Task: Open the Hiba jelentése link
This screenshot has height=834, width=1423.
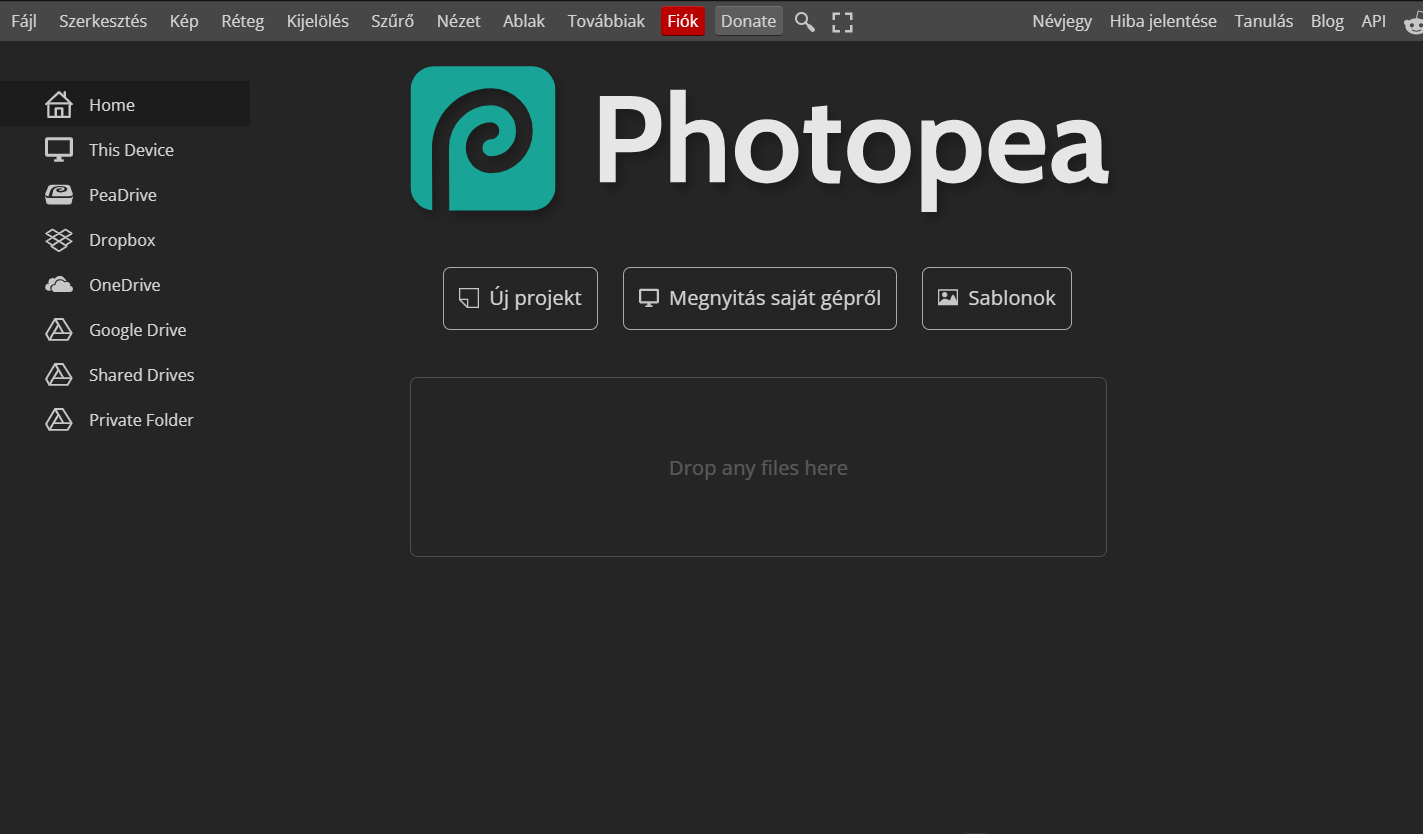Action: click(1163, 21)
